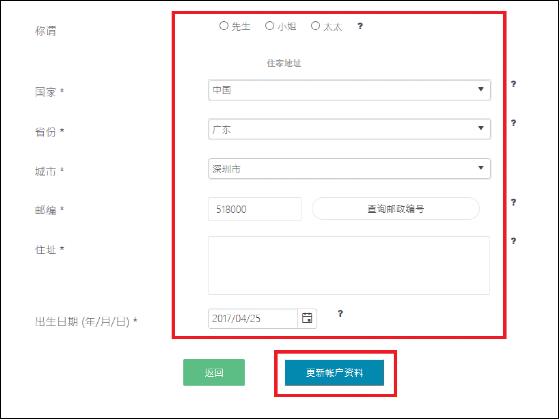Click the green 返回 button
560x420 pixels.
[214, 372]
